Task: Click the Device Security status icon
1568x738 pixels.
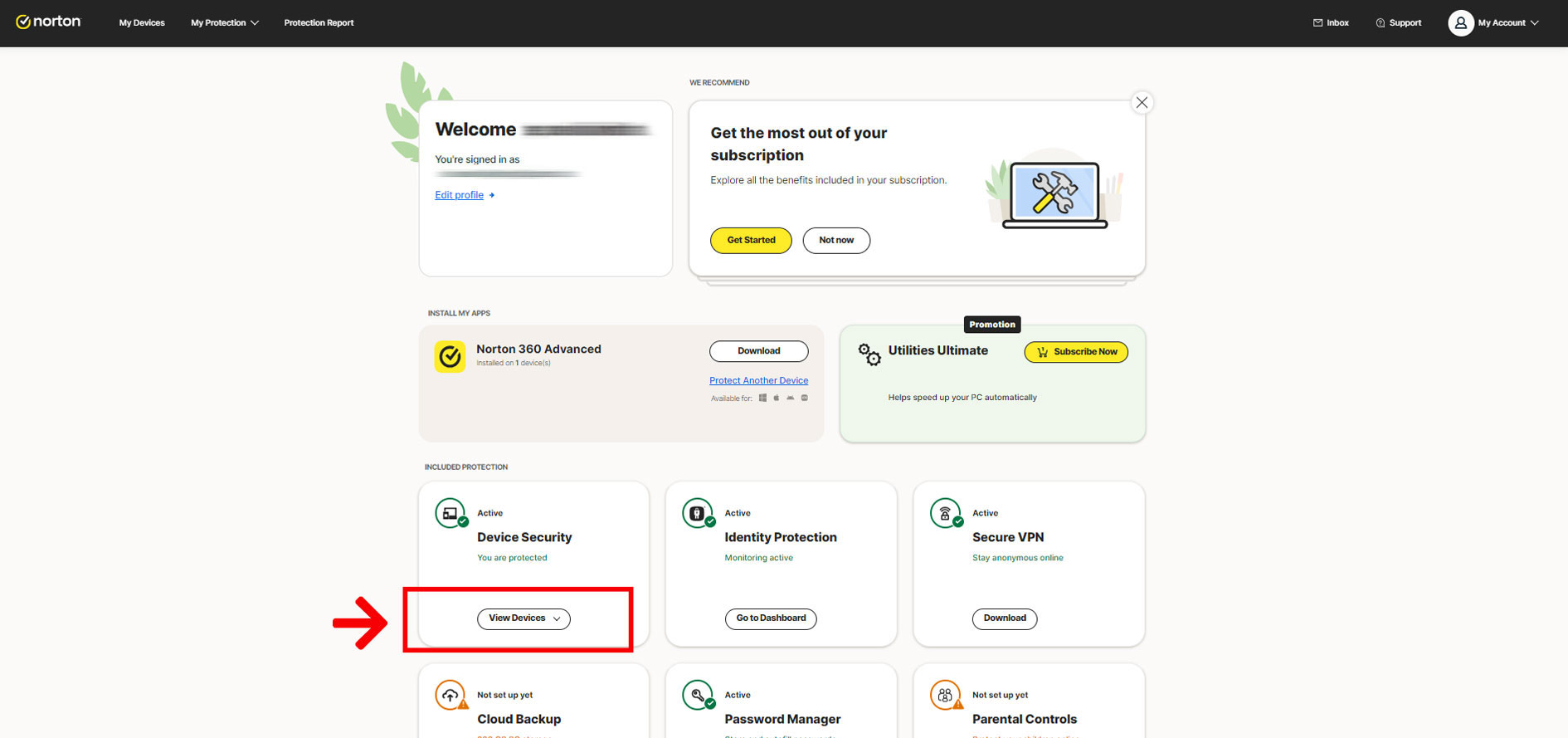Action: tap(450, 514)
